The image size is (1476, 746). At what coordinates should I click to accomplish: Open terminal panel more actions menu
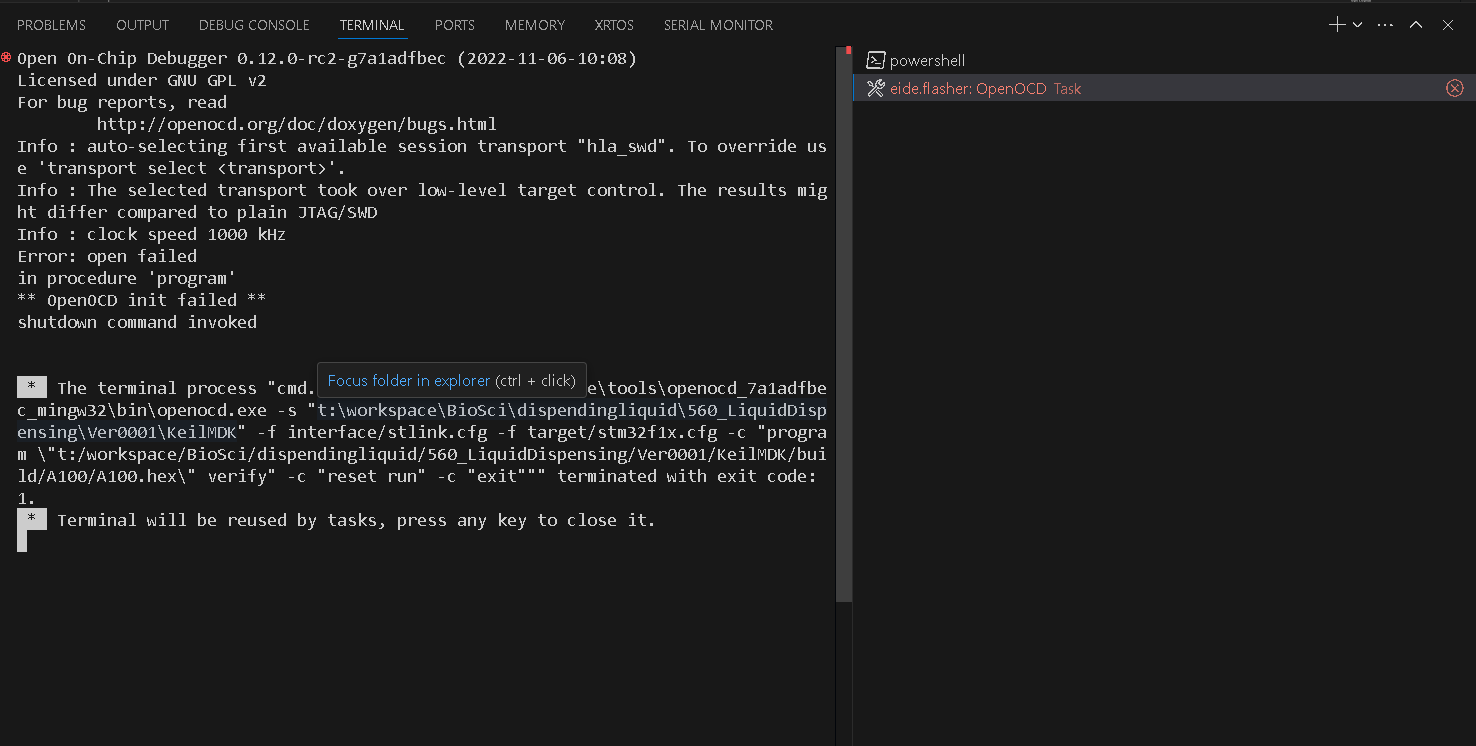click(x=1385, y=25)
